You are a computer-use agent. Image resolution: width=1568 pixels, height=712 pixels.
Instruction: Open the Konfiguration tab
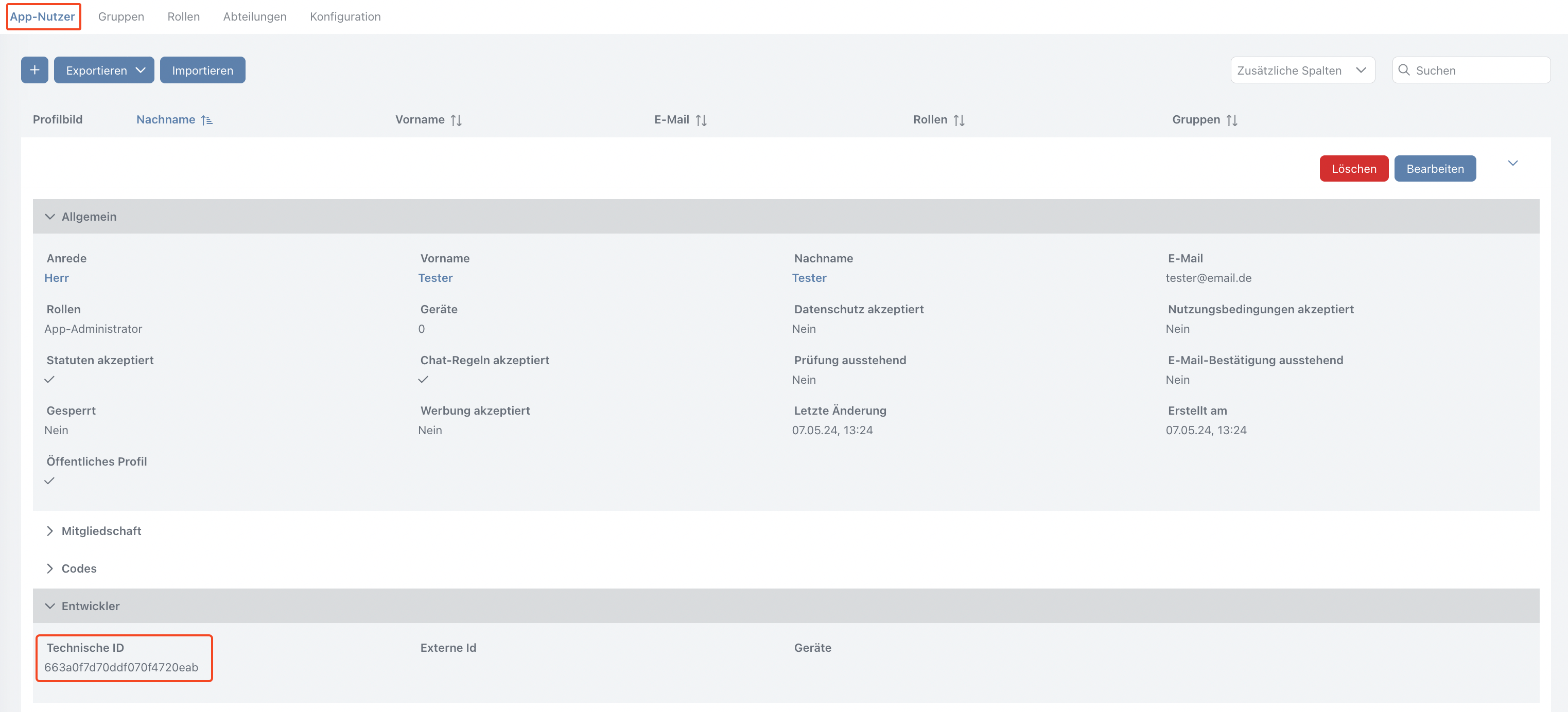345,16
